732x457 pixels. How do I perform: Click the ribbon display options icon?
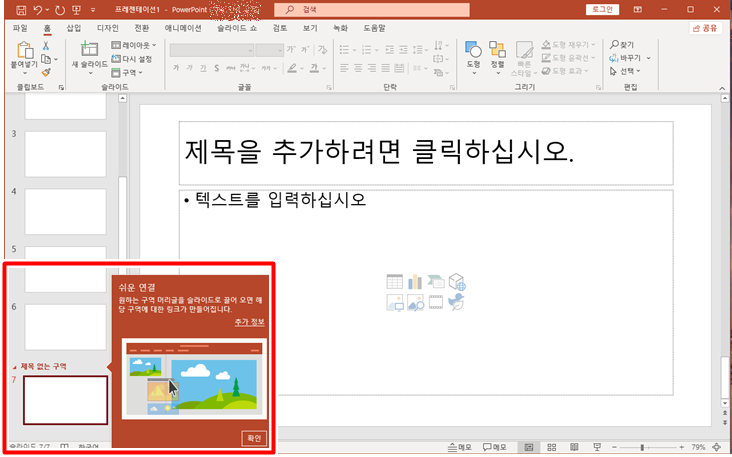pos(638,9)
